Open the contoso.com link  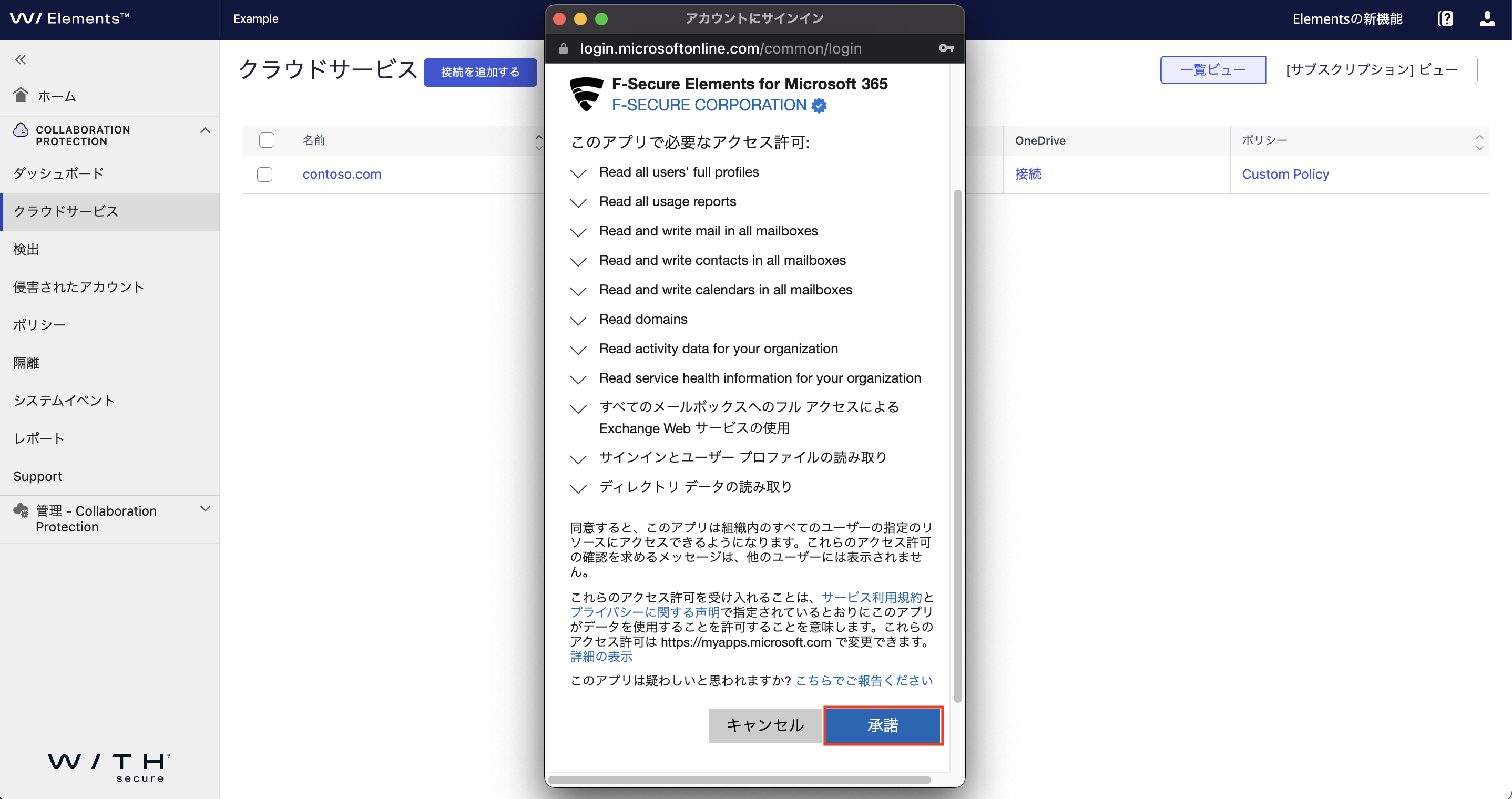(x=342, y=175)
